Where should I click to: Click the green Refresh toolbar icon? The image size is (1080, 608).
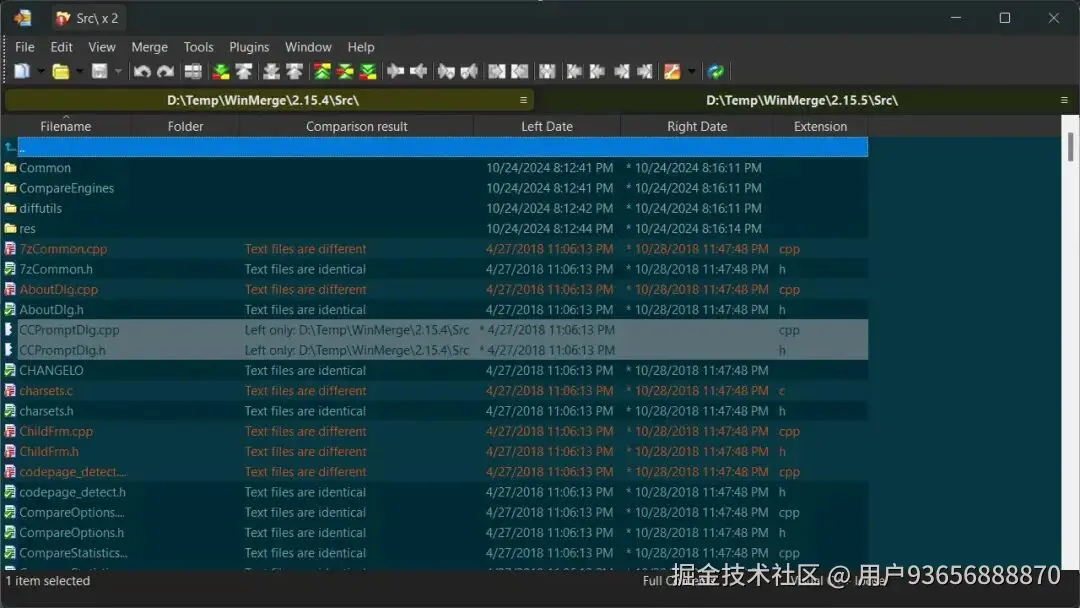(716, 71)
